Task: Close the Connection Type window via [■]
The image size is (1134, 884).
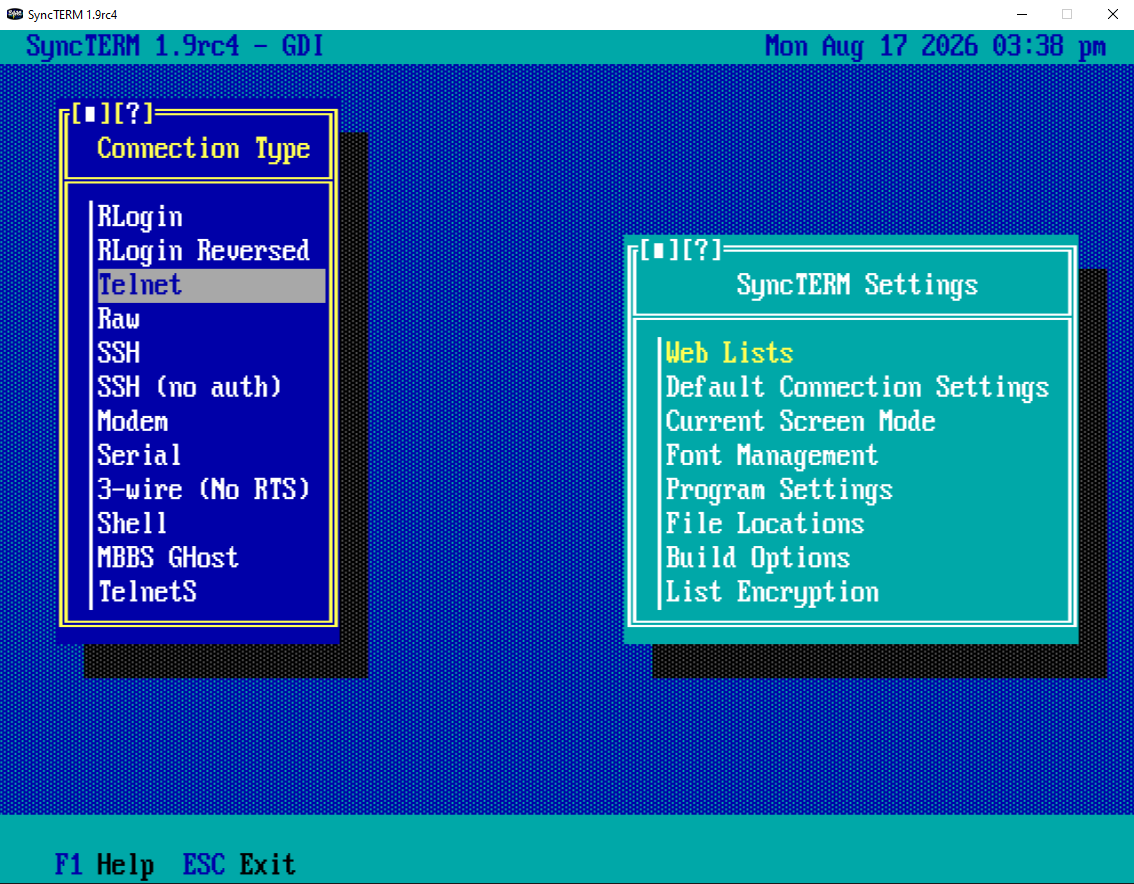Action: 90,114
